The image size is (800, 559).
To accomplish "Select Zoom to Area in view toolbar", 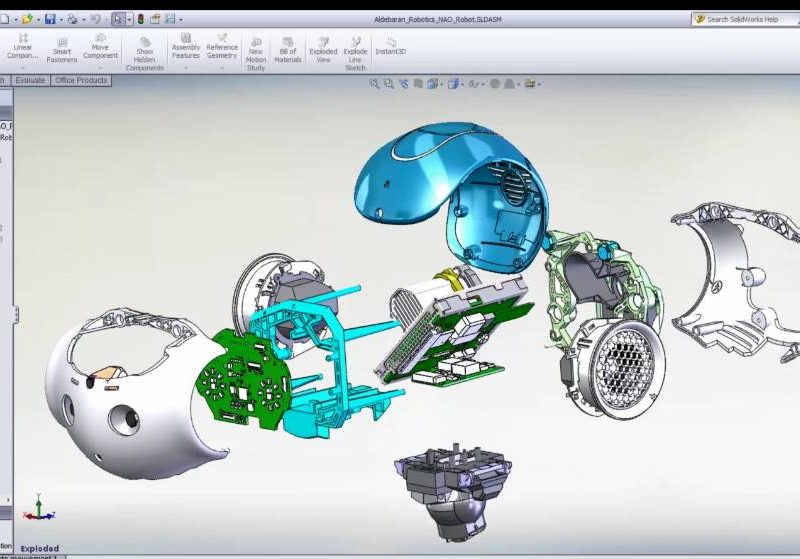I will click(389, 84).
